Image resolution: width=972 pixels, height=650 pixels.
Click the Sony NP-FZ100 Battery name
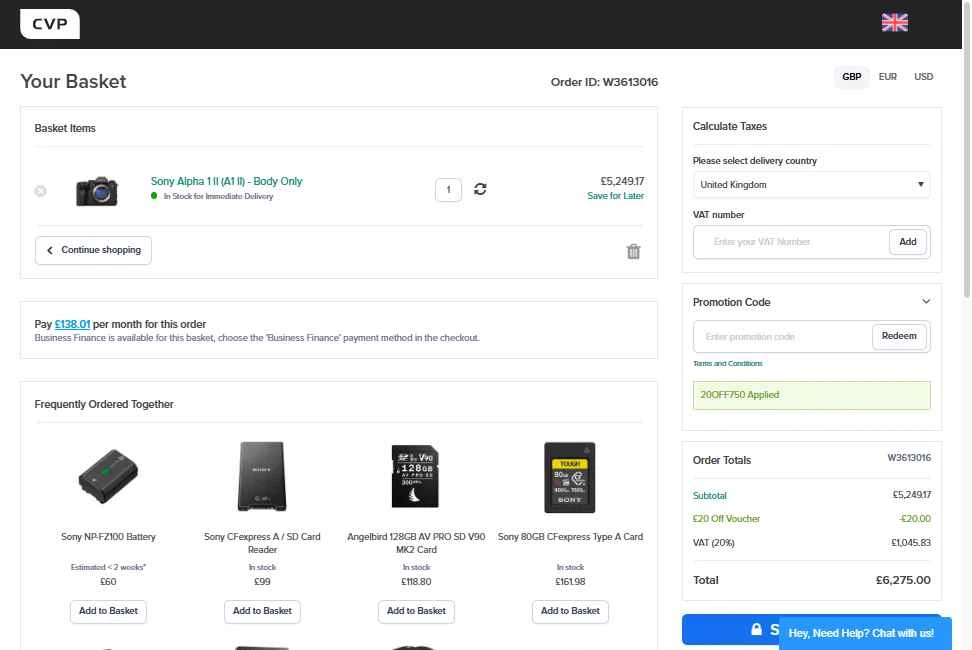[x=108, y=537]
